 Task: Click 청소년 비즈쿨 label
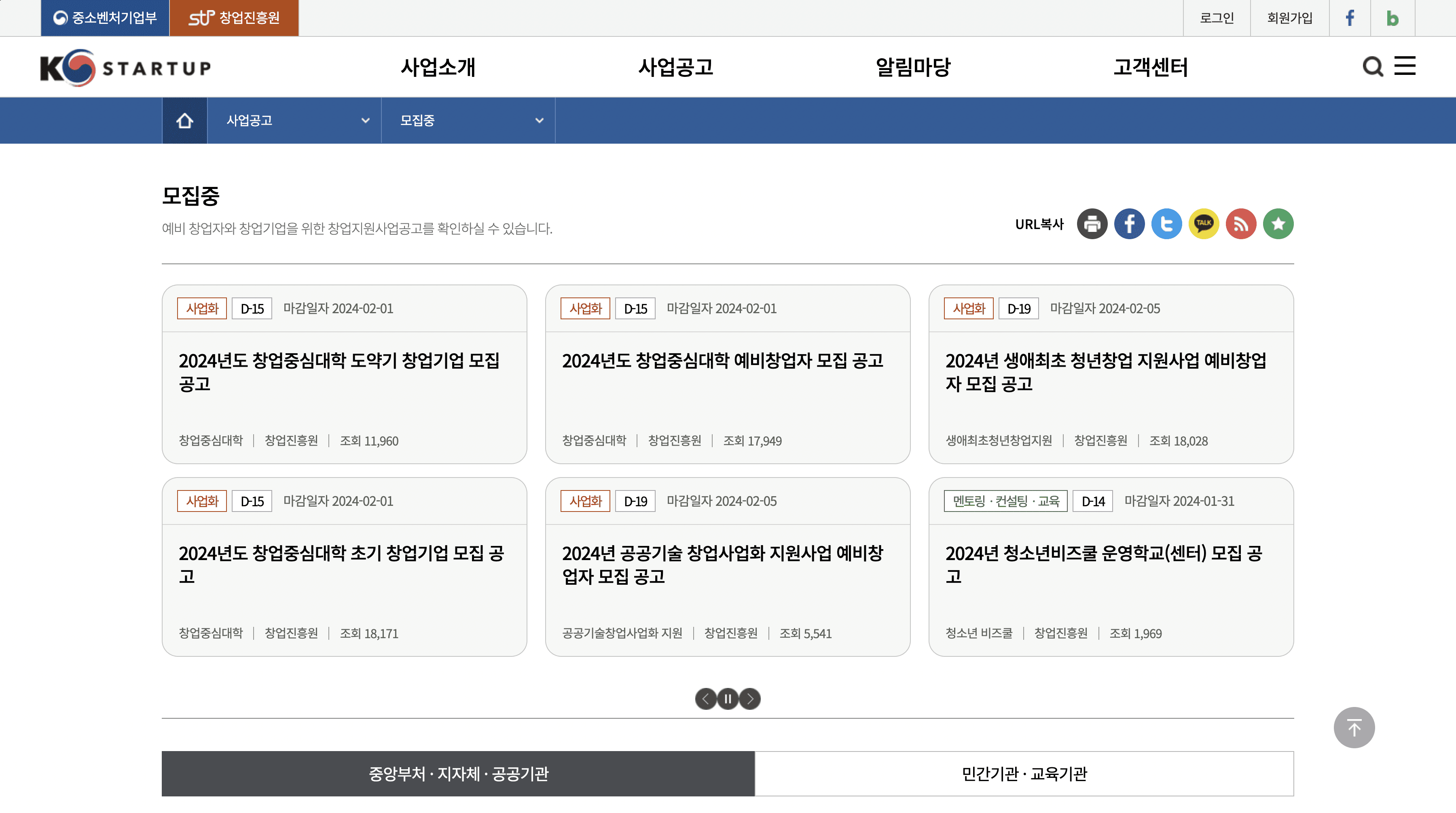979,633
